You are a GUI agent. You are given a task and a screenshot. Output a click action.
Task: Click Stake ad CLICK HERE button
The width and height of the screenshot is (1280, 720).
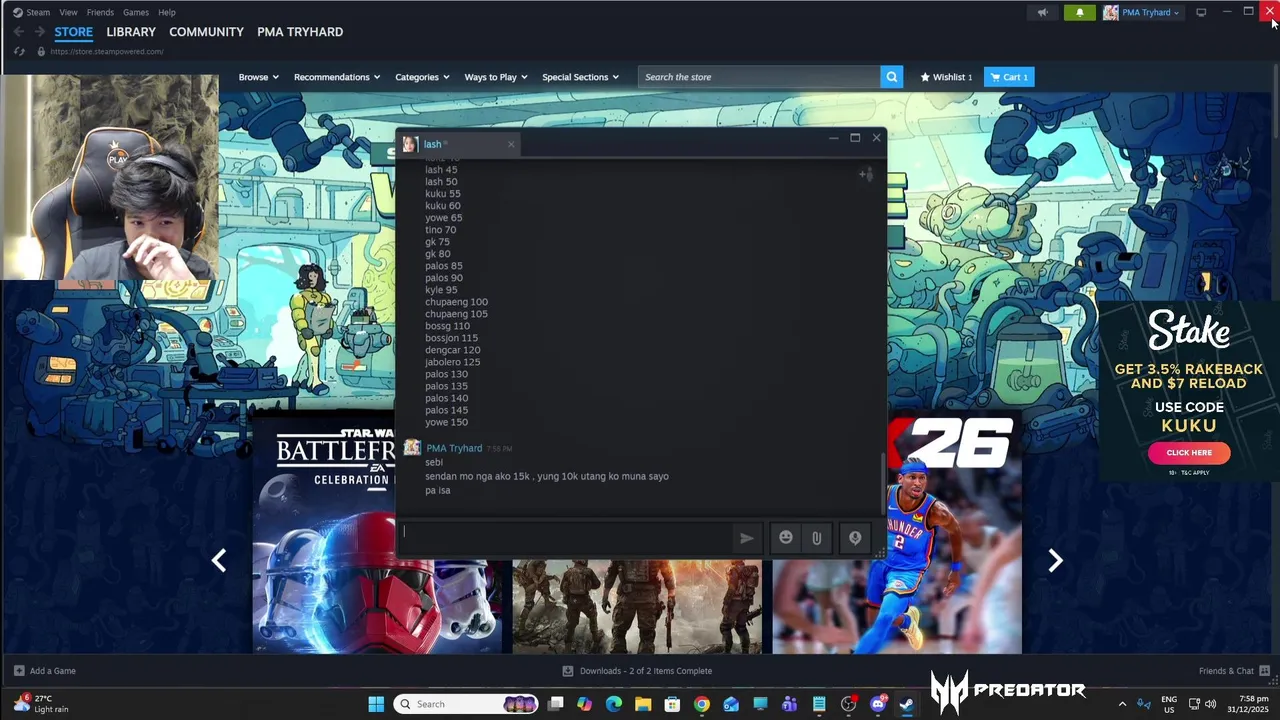coord(1188,452)
